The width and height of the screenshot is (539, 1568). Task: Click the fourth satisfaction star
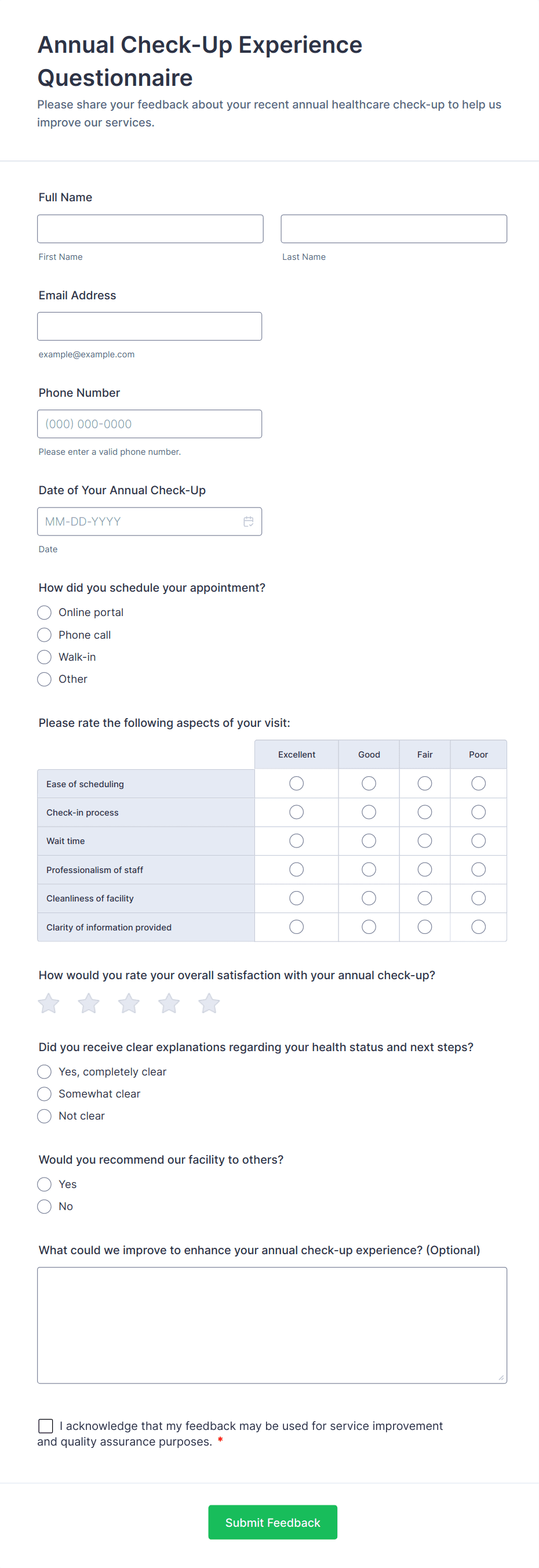pyautogui.click(x=169, y=1003)
